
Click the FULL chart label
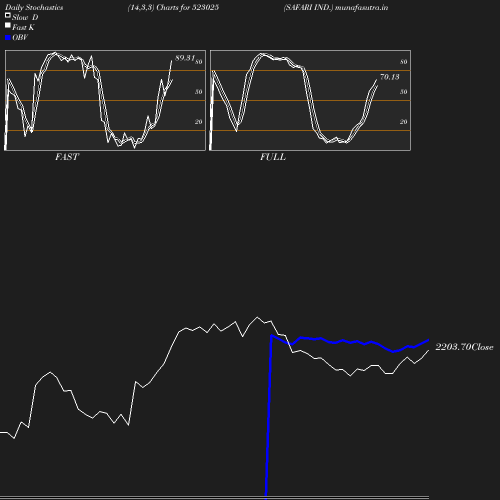click(x=273, y=157)
